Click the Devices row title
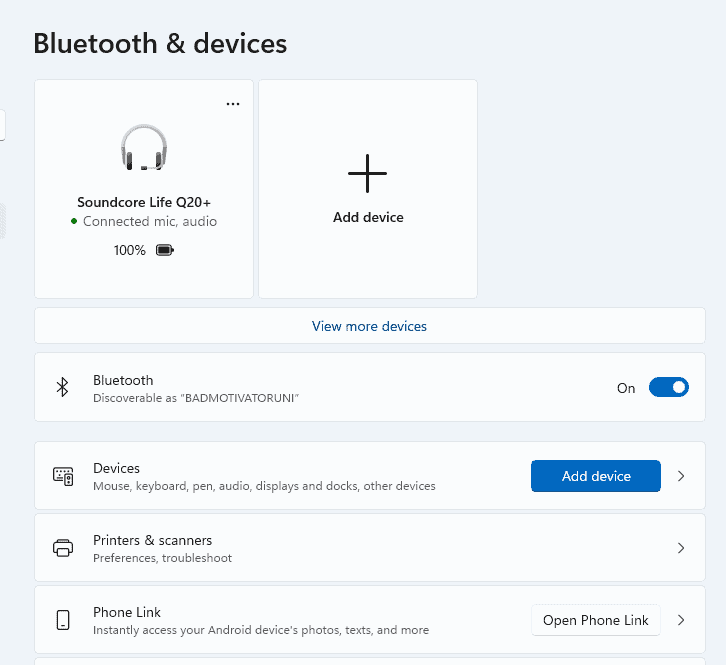The width and height of the screenshot is (726, 665). (x=116, y=468)
